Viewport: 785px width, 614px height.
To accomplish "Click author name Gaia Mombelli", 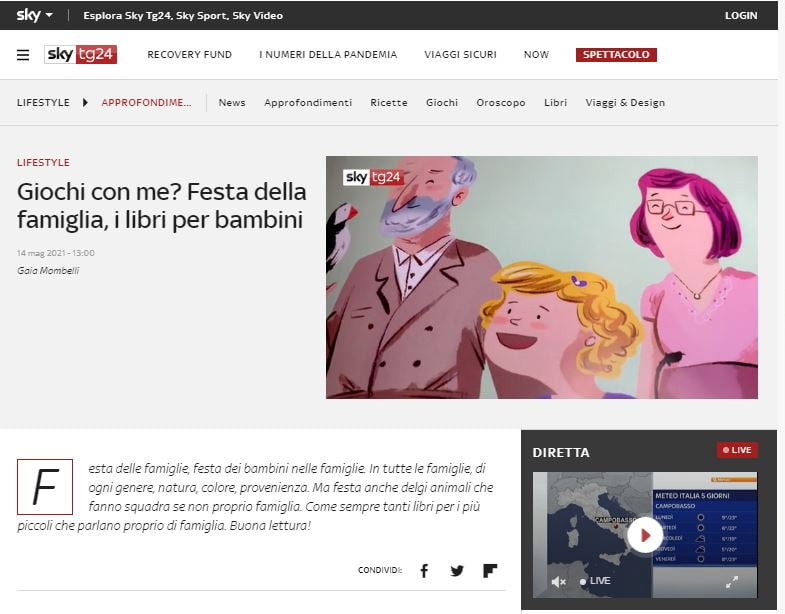I will pos(48,270).
